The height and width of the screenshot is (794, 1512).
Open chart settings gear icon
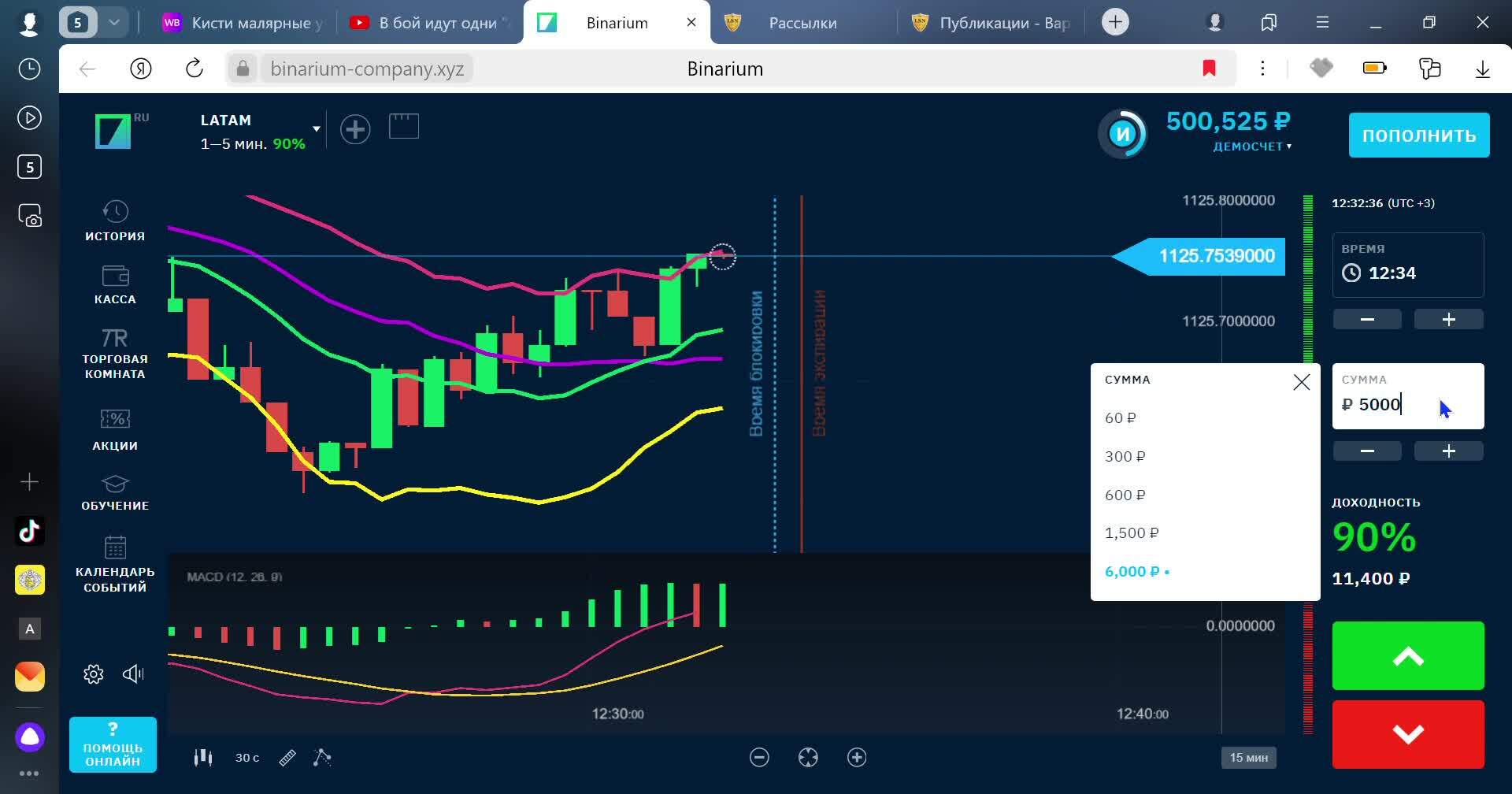point(94,674)
